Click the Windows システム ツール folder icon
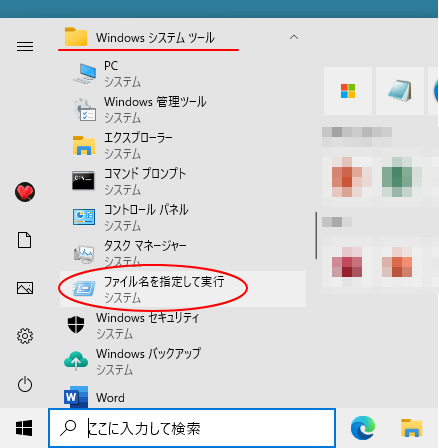Image resolution: width=439 pixels, height=448 pixels. click(76, 37)
